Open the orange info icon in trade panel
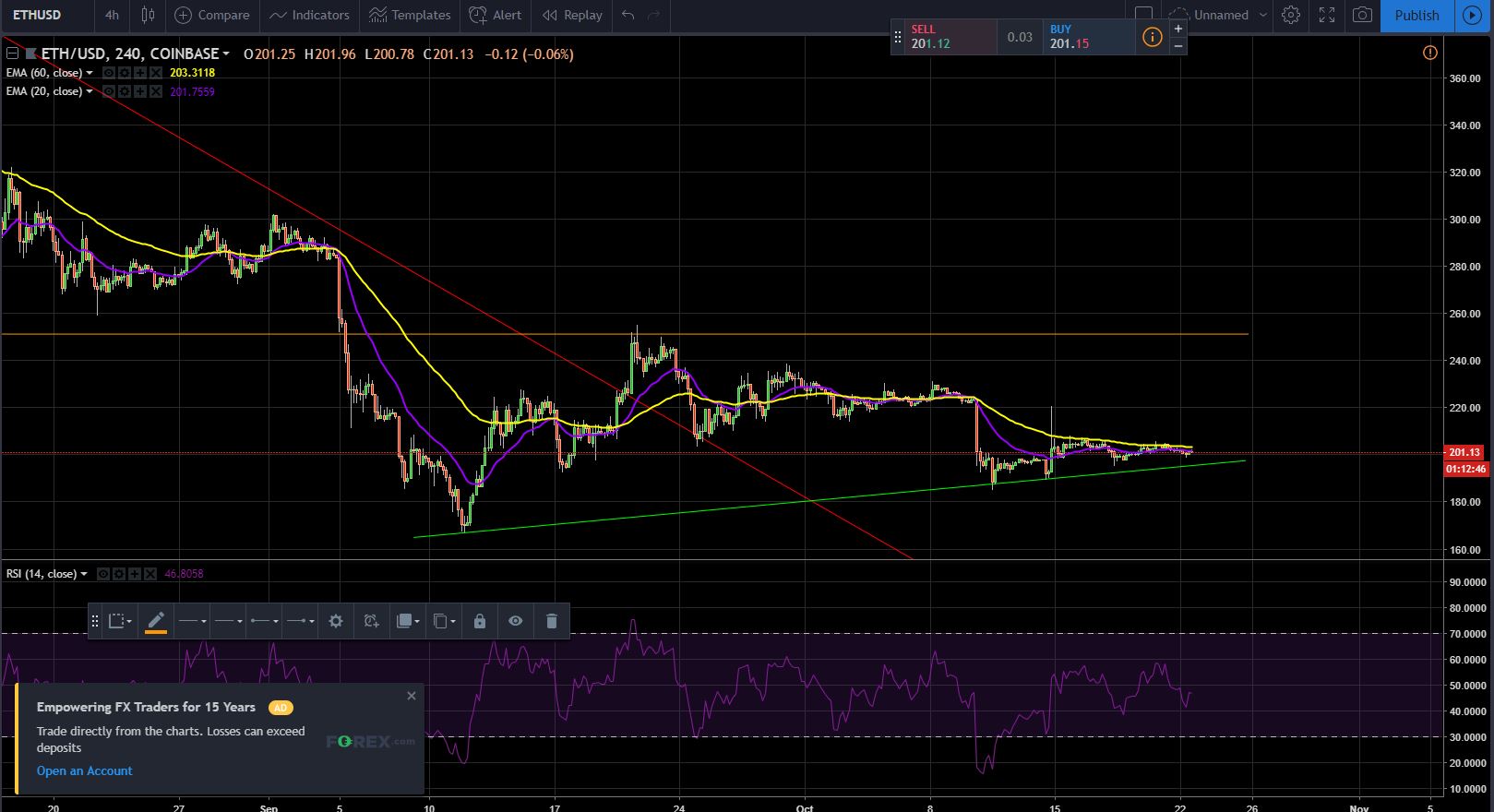 [1152, 37]
